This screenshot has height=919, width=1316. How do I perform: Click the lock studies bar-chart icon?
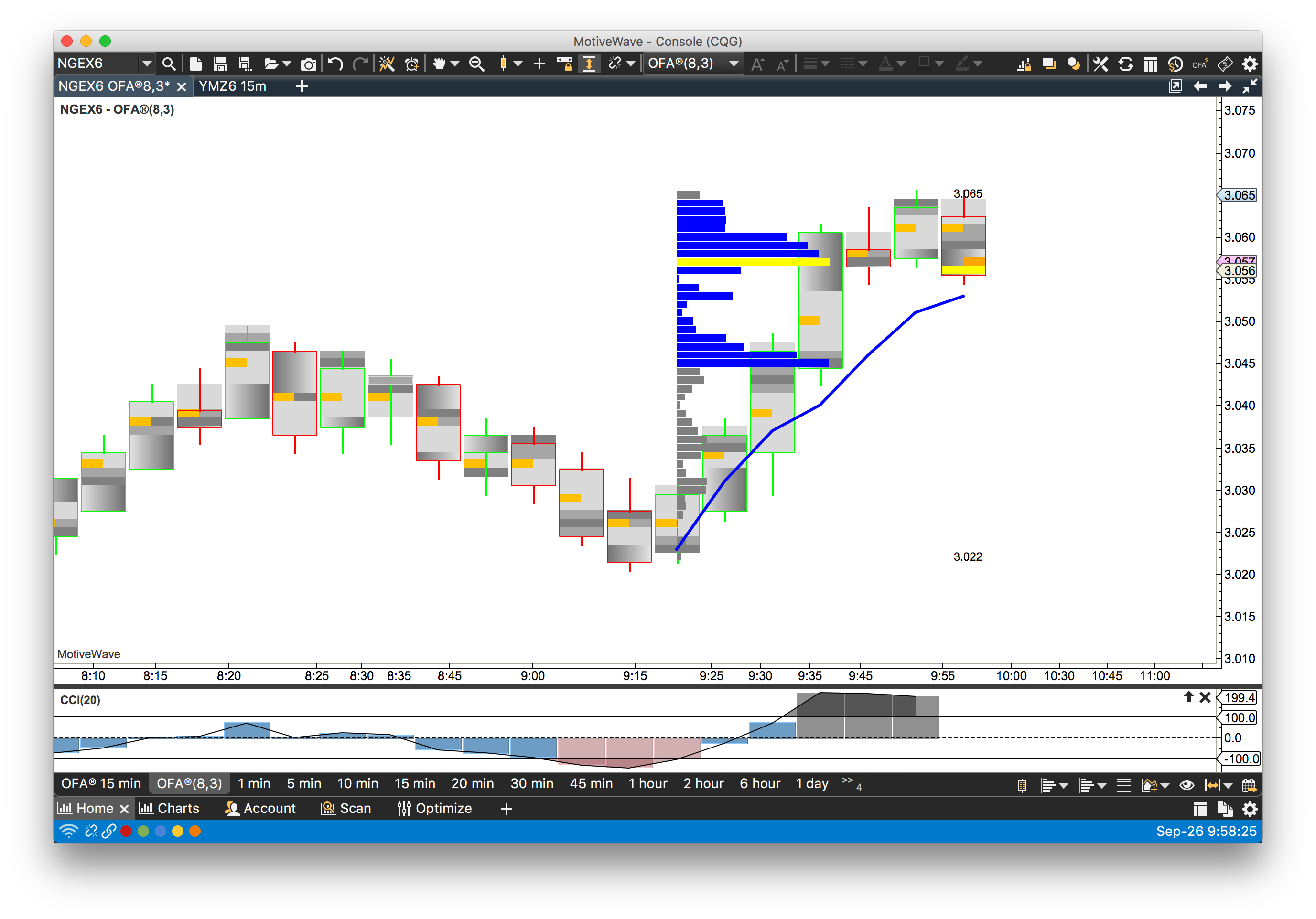click(x=1024, y=64)
